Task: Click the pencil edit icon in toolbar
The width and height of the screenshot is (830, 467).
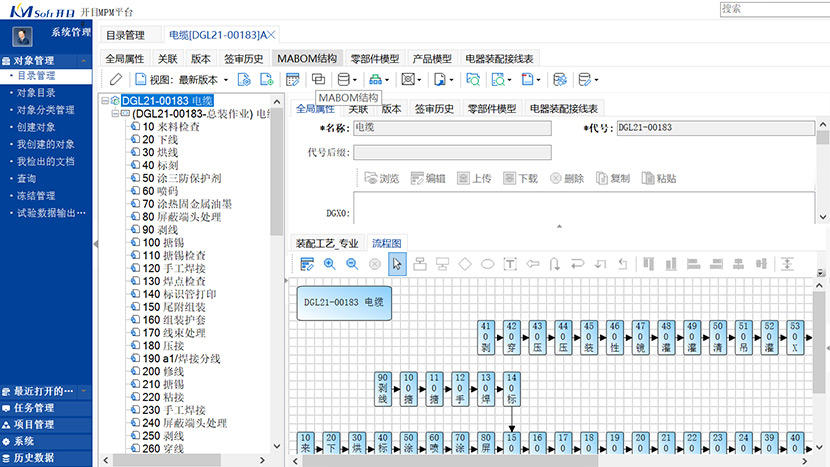Action: coord(116,79)
